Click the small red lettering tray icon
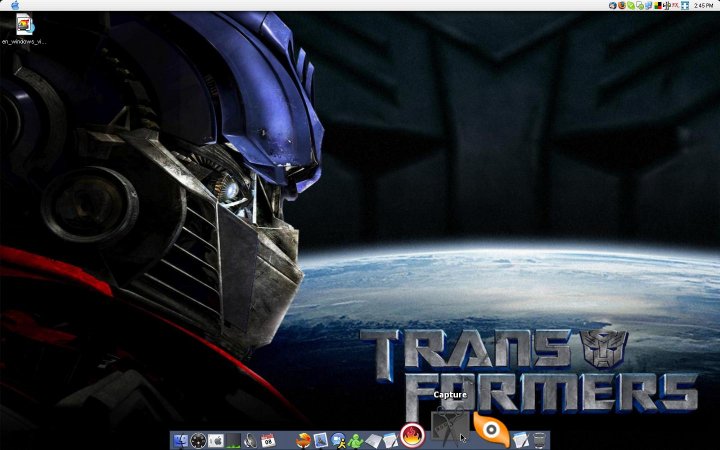Viewport: 720px width, 450px height. 675,6
